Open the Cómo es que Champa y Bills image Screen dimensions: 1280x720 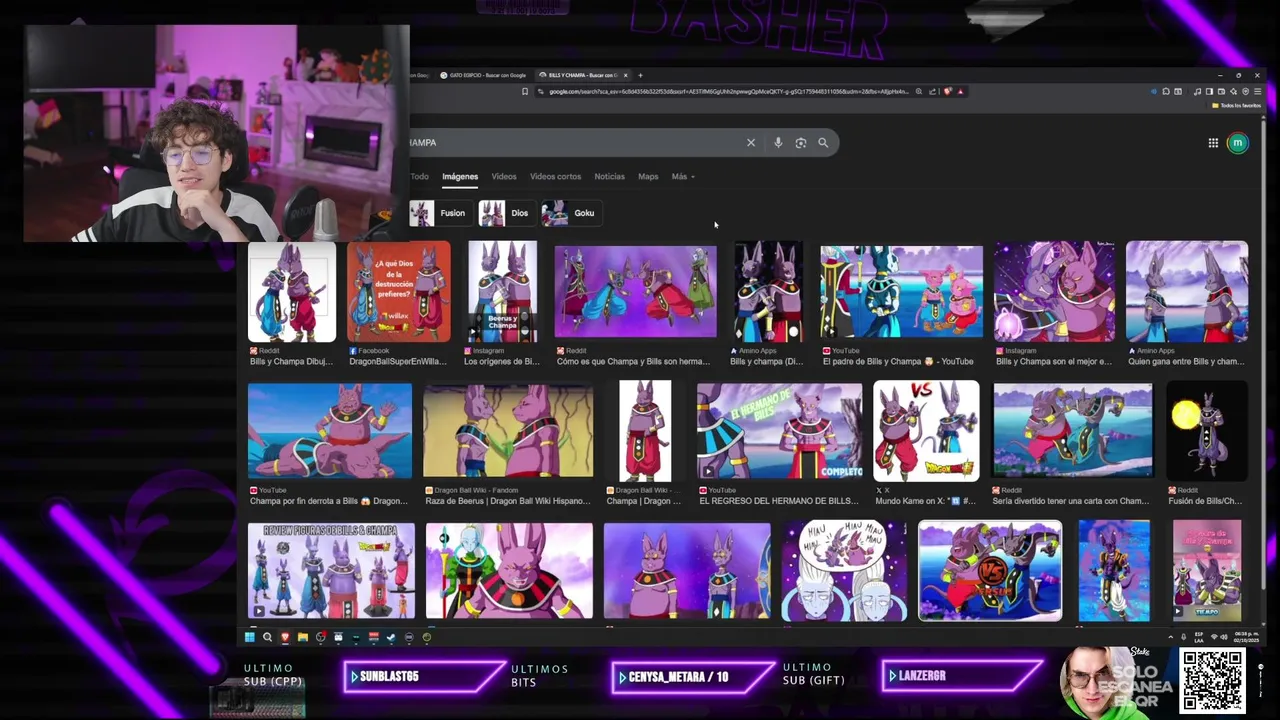(635, 292)
